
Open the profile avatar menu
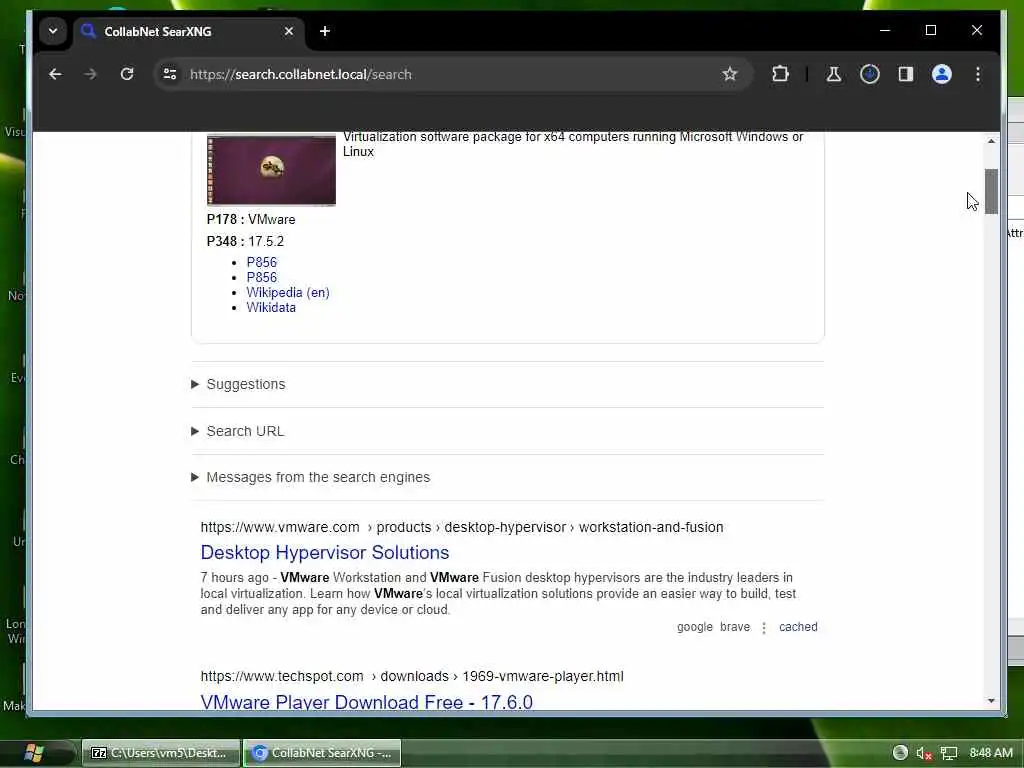942,74
